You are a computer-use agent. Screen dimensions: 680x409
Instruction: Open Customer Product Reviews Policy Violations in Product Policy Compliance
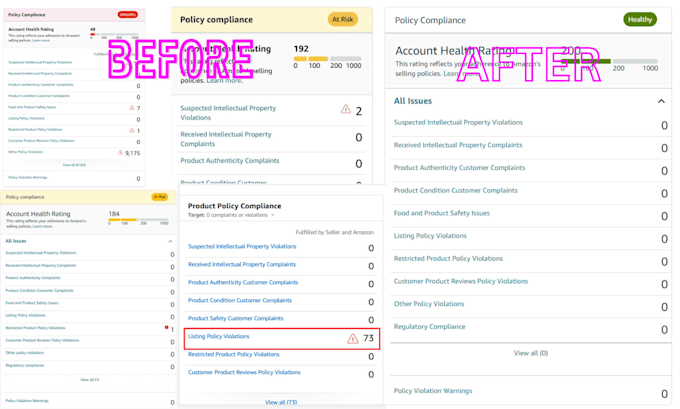[244, 372]
